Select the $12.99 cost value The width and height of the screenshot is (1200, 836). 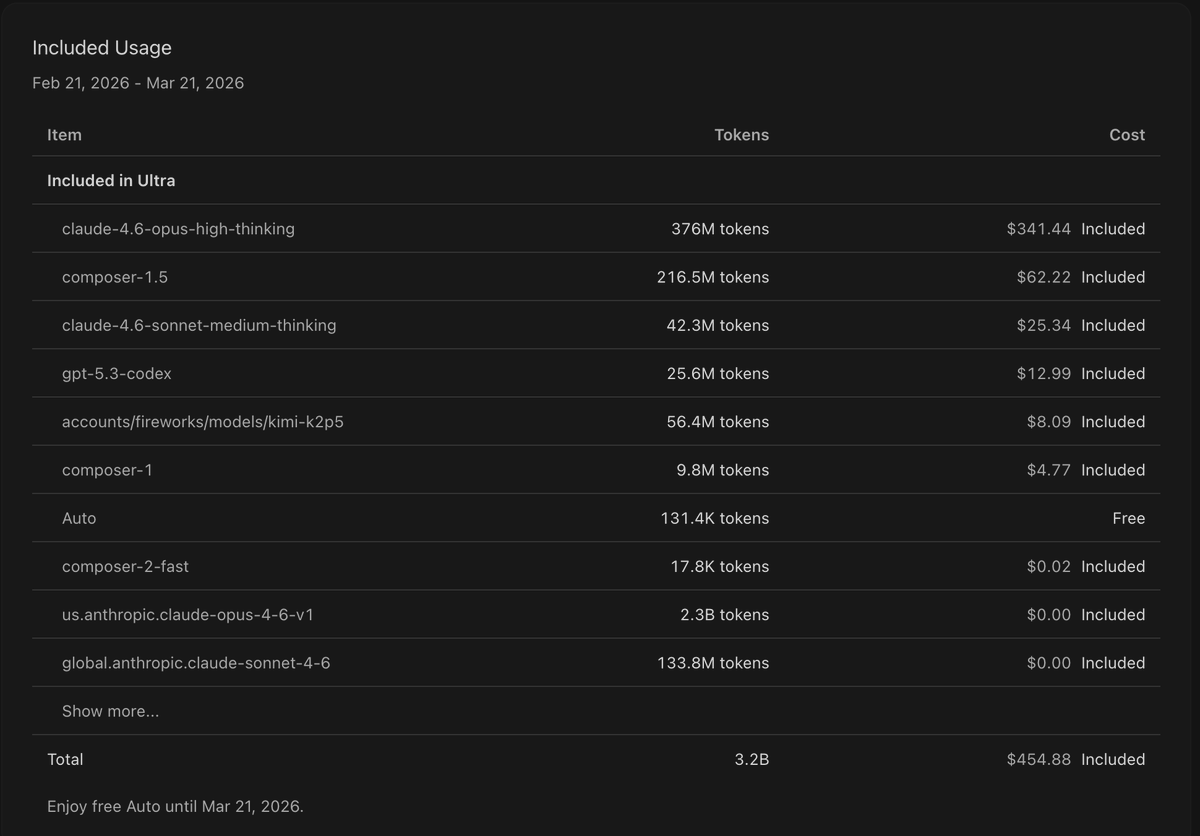click(1044, 373)
